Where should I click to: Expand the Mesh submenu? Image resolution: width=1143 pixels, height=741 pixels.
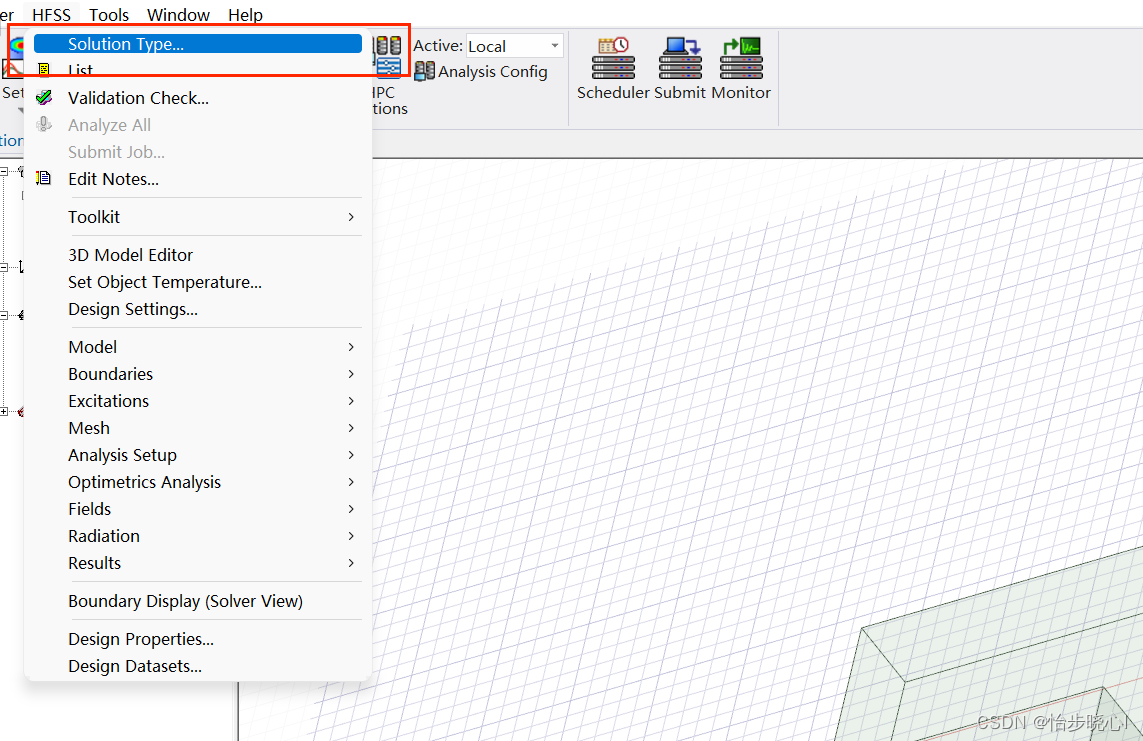coord(198,428)
